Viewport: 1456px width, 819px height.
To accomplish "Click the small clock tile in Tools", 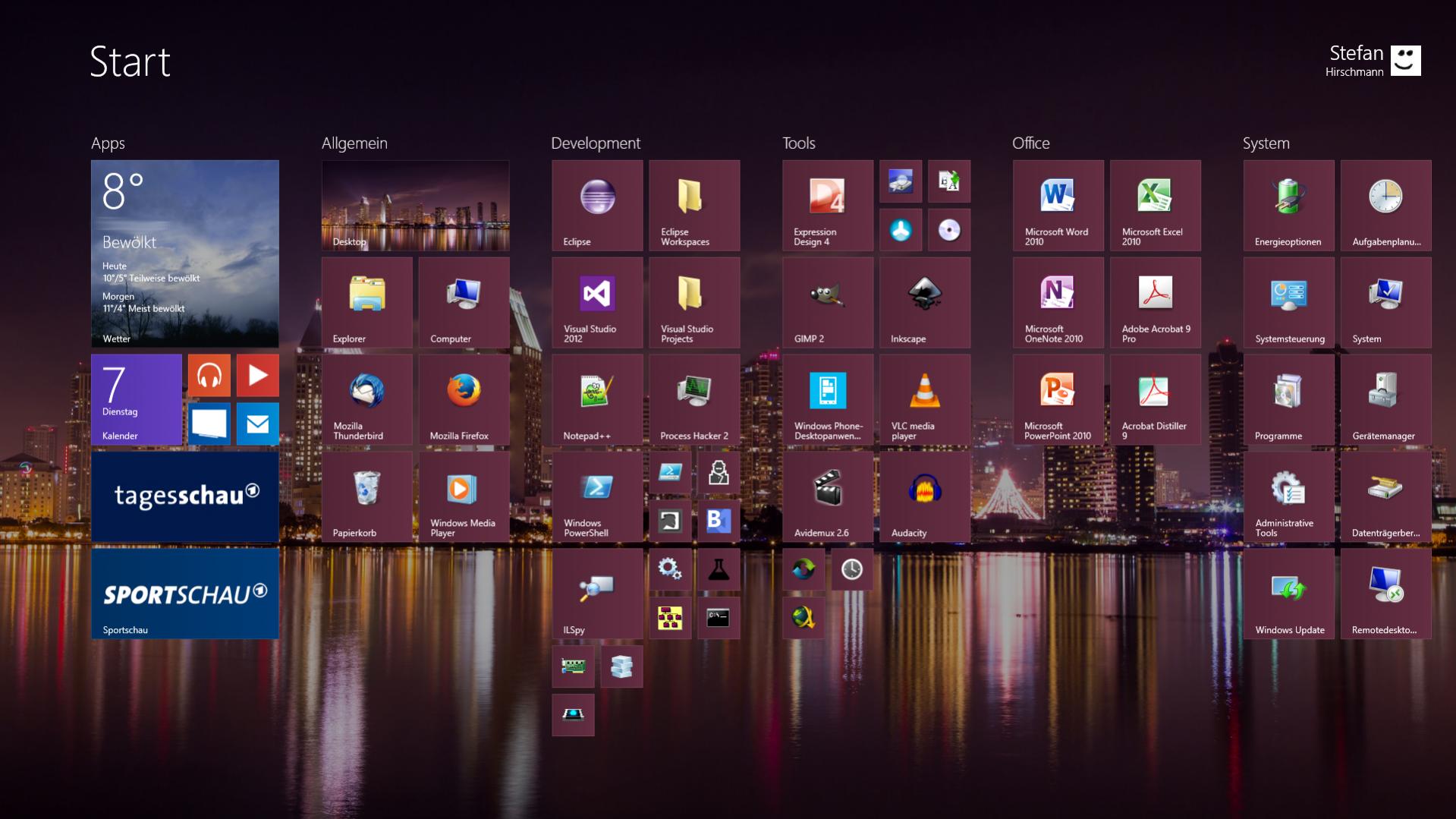I will 852,569.
